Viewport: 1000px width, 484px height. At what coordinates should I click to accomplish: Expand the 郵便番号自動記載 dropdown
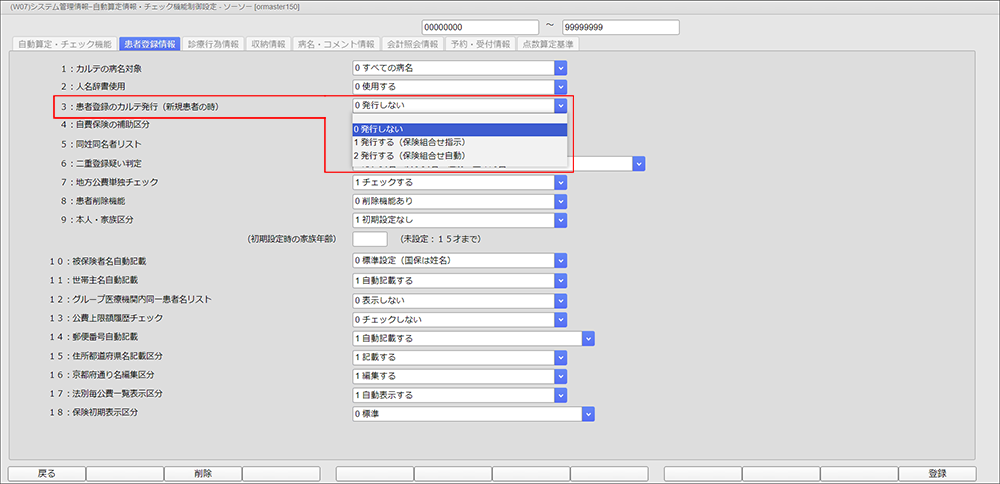[589, 338]
